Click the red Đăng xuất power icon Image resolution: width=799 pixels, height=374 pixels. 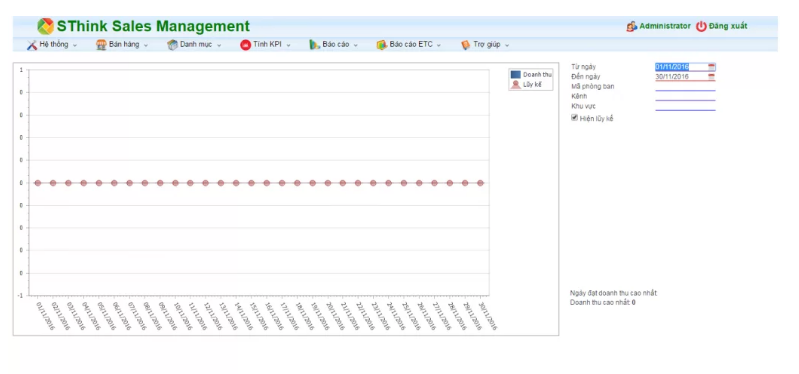702,26
